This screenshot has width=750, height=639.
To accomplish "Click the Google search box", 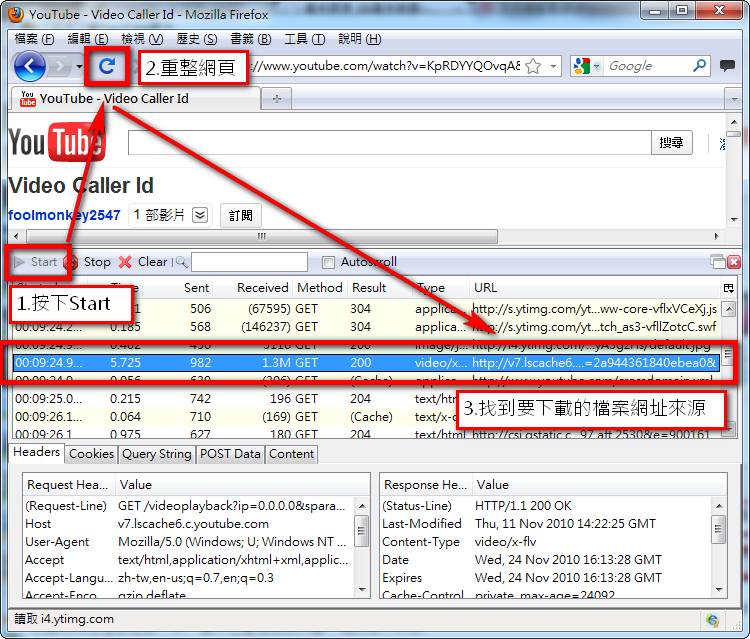I will pos(647,66).
